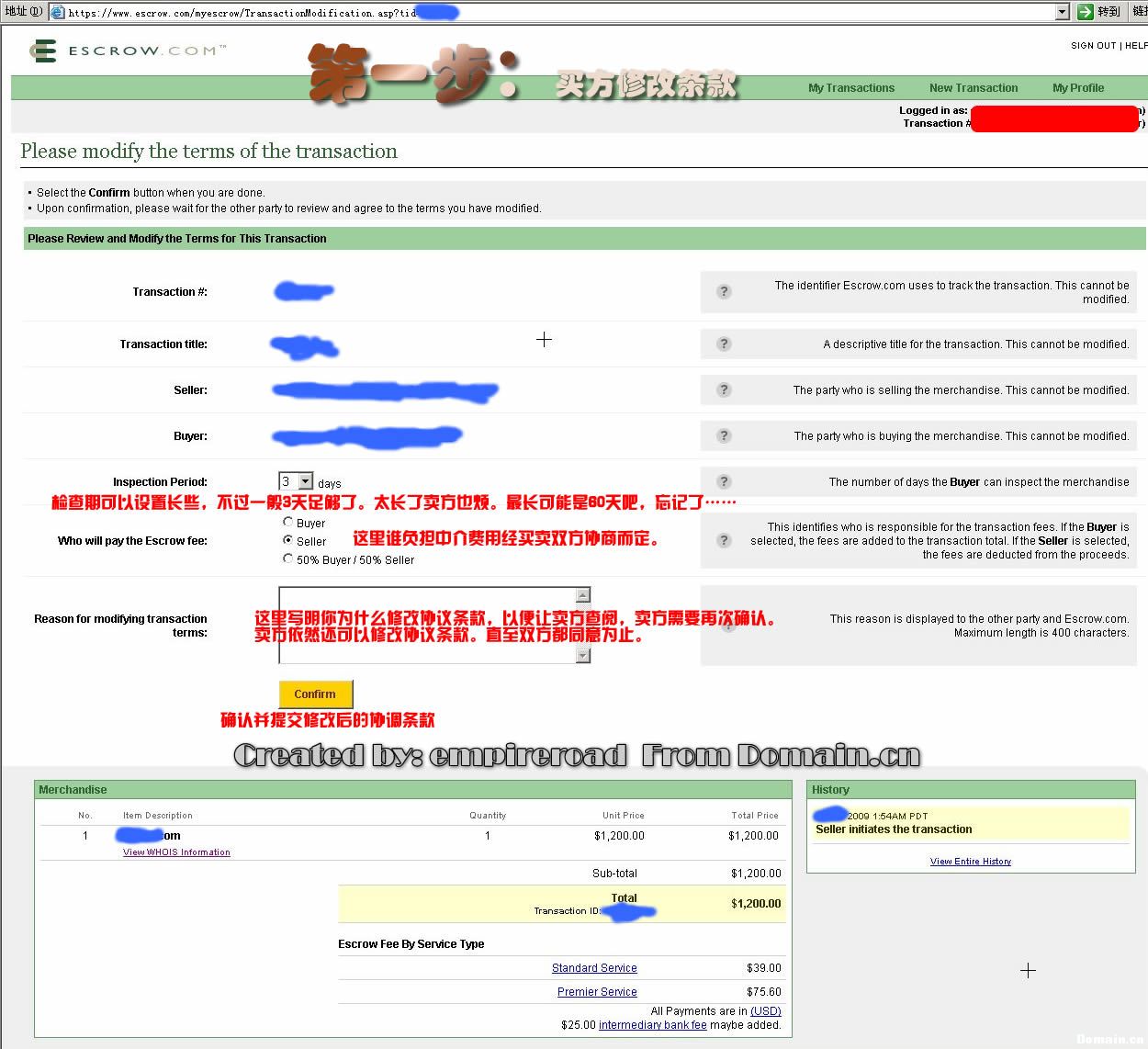Open the intermediary bank fee link
This screenshot has width=1148, height=1049.
point(653,1025)
